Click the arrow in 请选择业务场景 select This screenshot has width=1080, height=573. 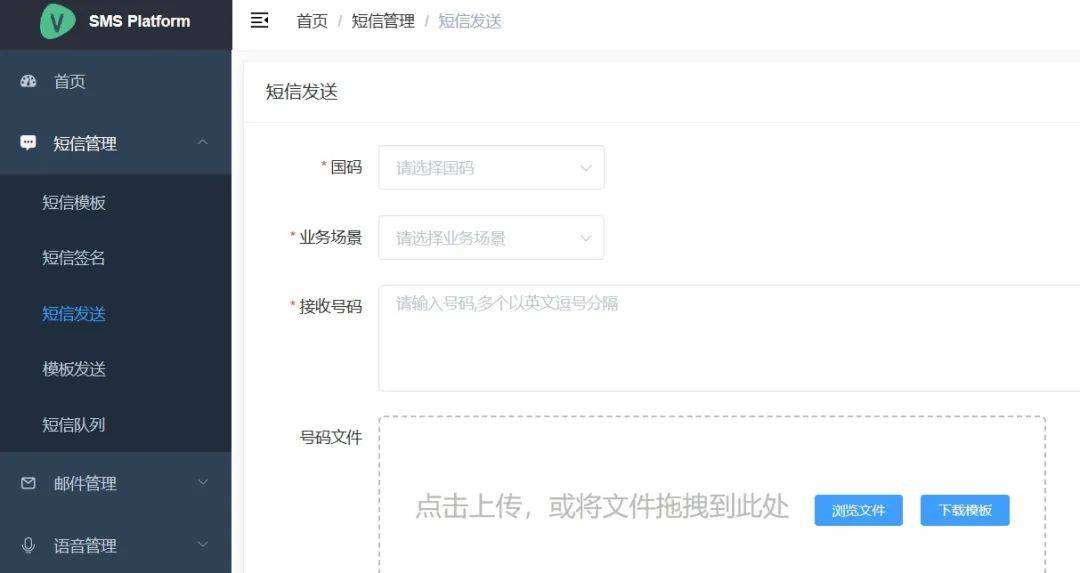click(585, 238)
